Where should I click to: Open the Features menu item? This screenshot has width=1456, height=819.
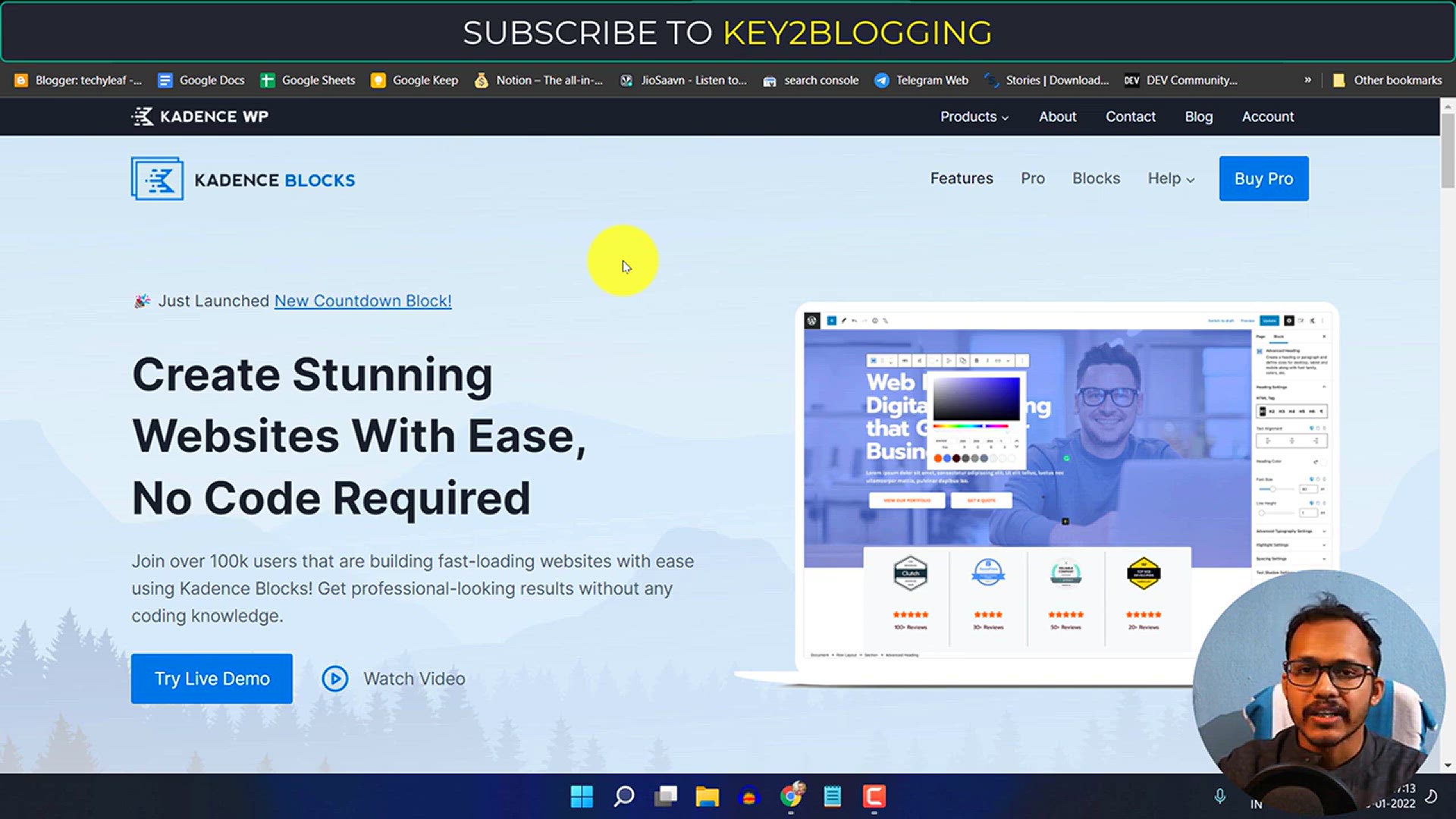click(961, 178)
